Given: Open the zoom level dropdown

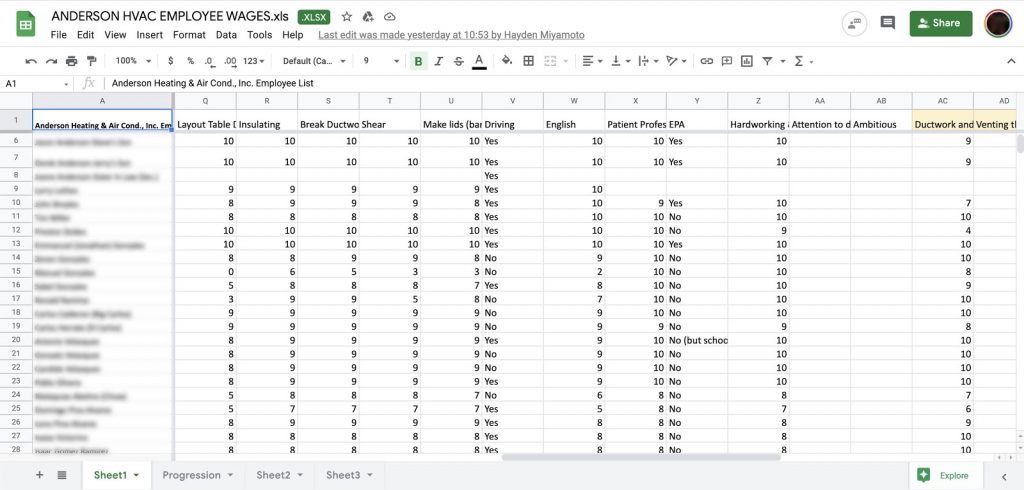Looking at the screenshot, I should tap(133, 61).
